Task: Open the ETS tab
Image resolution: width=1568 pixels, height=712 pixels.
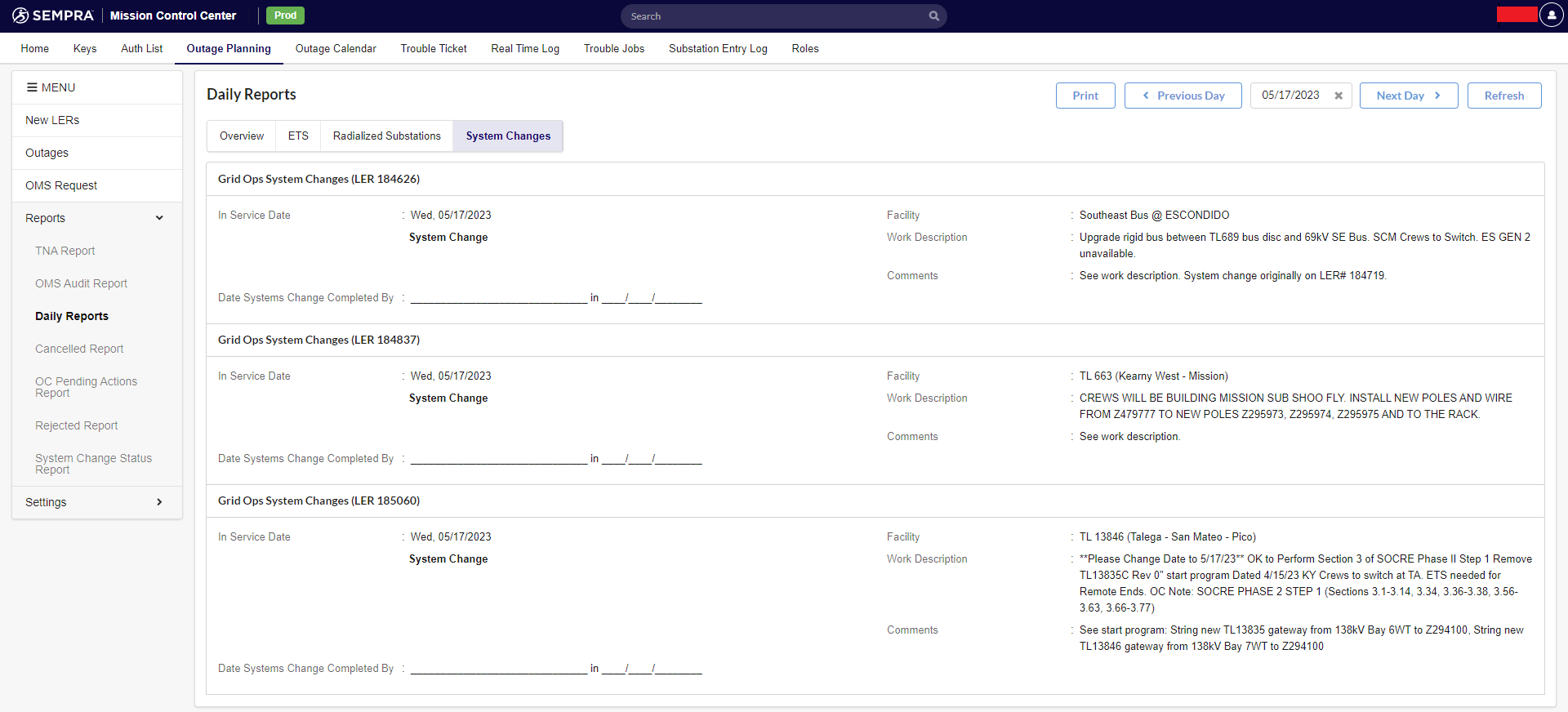Action: (x=298, y=136)
